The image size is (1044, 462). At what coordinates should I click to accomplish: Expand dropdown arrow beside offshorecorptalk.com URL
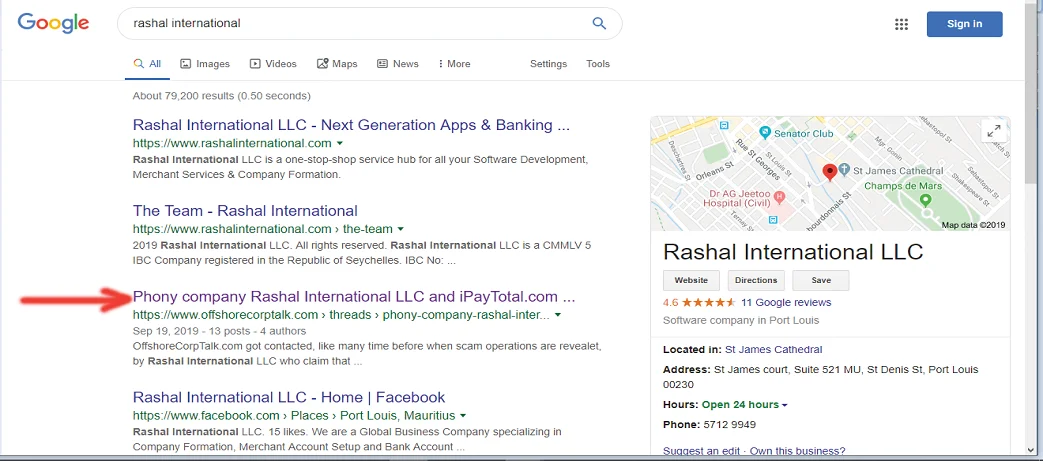coord(558,315)
